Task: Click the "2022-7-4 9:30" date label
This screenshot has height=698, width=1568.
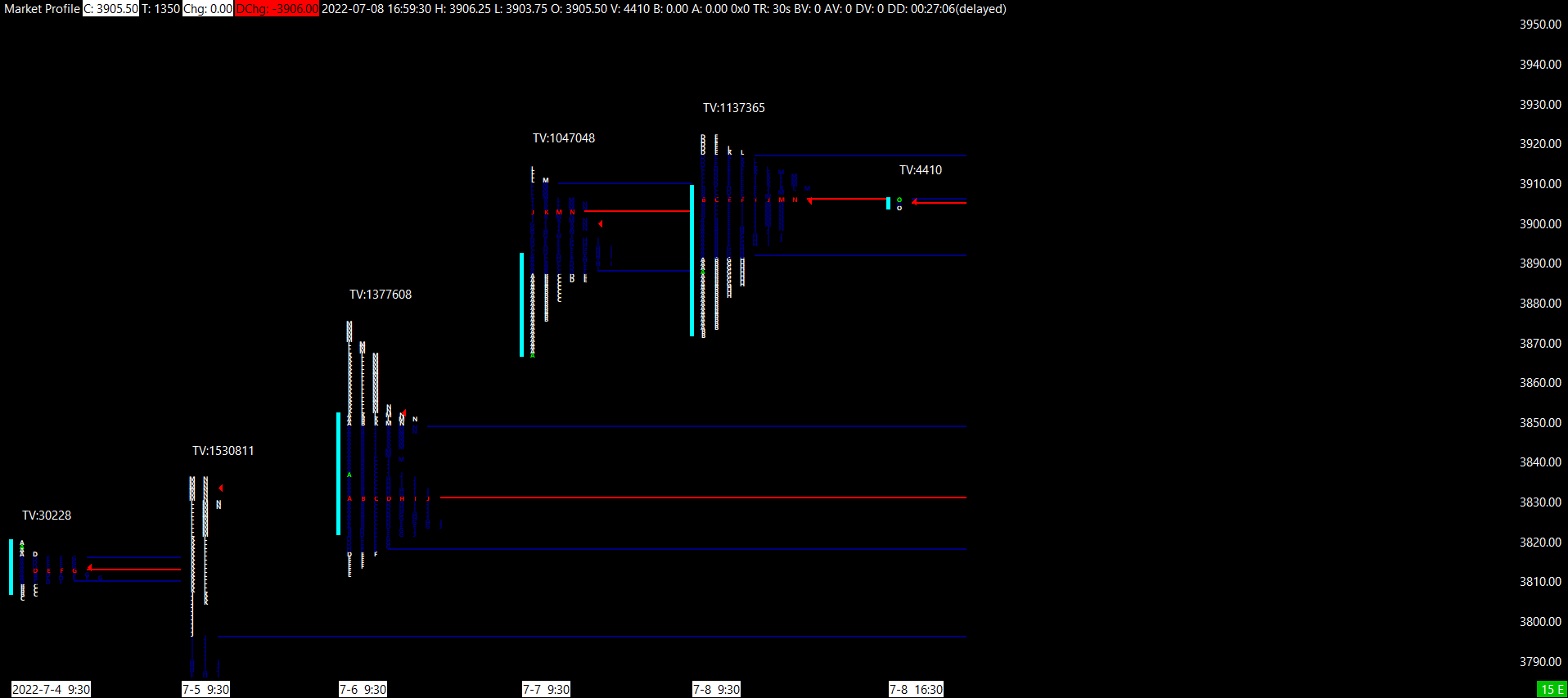Action: (51, 689)
